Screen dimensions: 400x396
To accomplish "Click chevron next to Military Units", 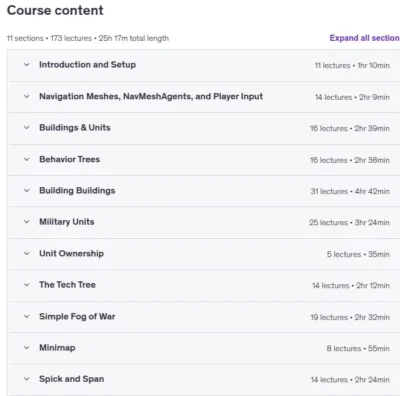I will coord(27,222).
